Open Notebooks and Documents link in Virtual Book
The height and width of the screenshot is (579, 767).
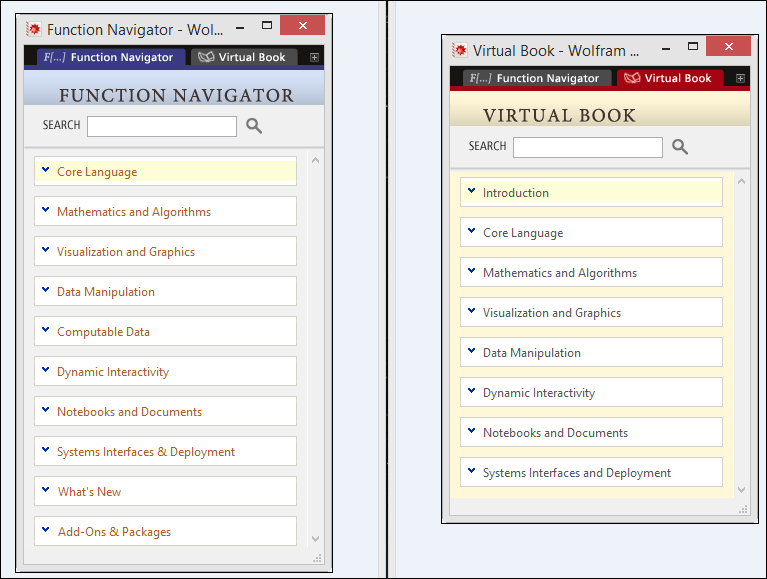coord(555,433)
